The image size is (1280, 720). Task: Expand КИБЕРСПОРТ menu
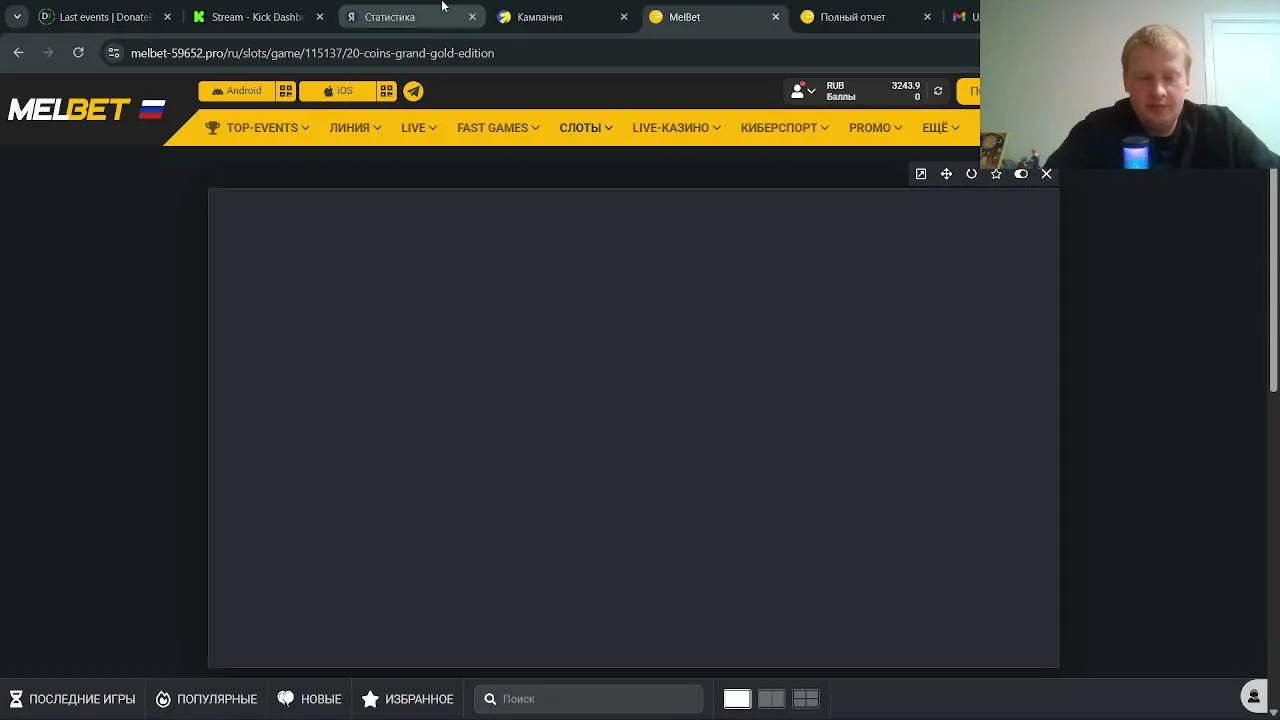tap(785, 128)
